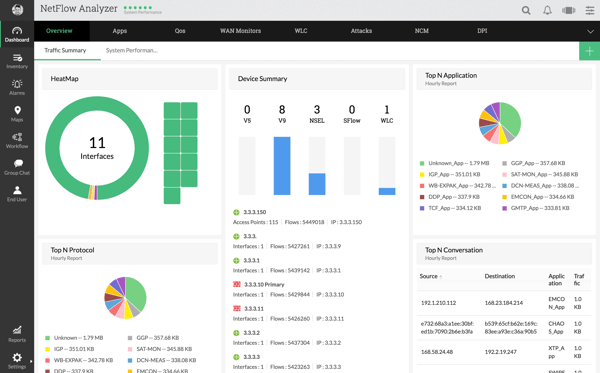Click the V9 blue bar
Image resolution: width=600 pixels, height=373 pixels.
tap(282, 166)
